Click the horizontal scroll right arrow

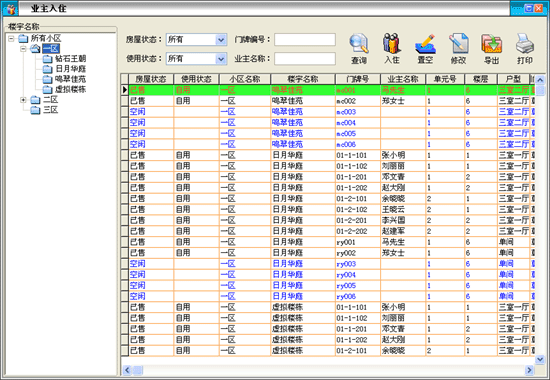[529, 370]
